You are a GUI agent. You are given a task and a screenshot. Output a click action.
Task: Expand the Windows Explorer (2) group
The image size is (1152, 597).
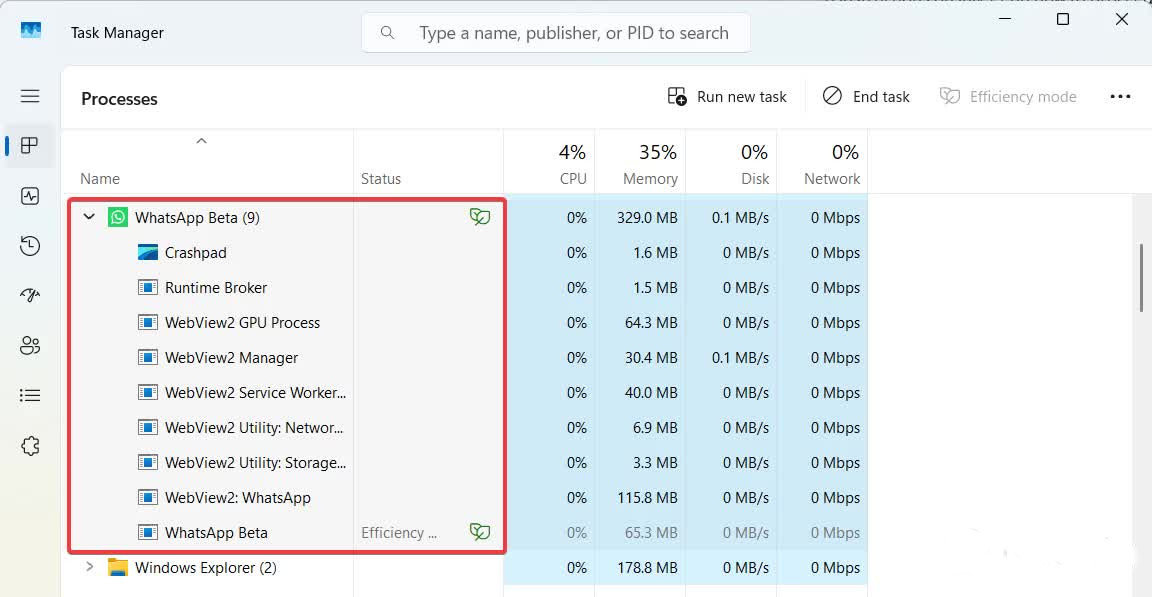89,567
